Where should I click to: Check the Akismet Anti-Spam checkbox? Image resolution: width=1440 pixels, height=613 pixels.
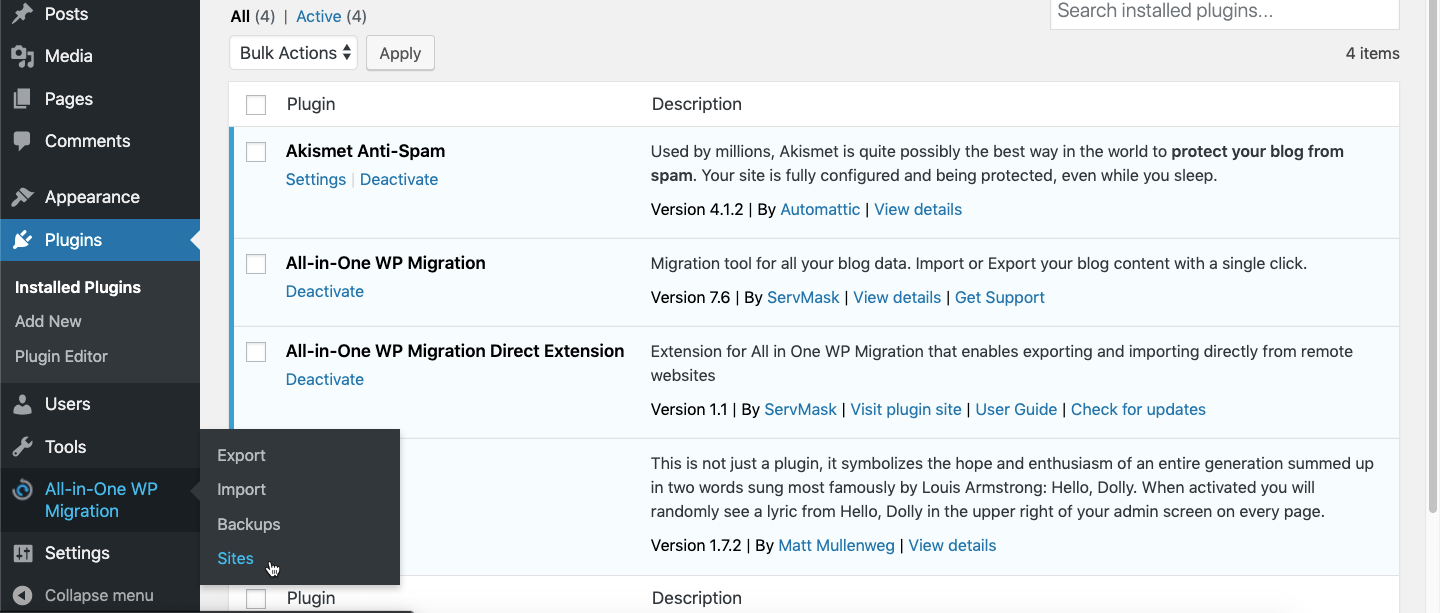(x=256, y=152)
